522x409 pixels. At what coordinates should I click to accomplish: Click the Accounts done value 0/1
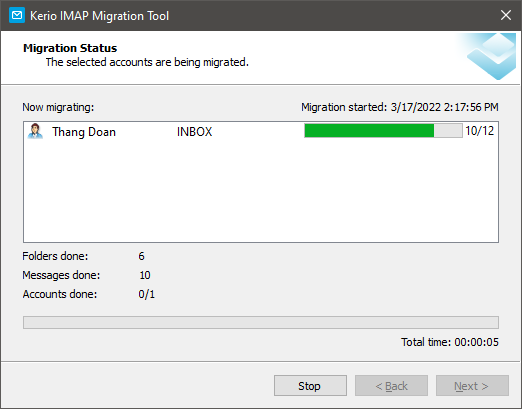pyautogui.click(x=147, y=294)
